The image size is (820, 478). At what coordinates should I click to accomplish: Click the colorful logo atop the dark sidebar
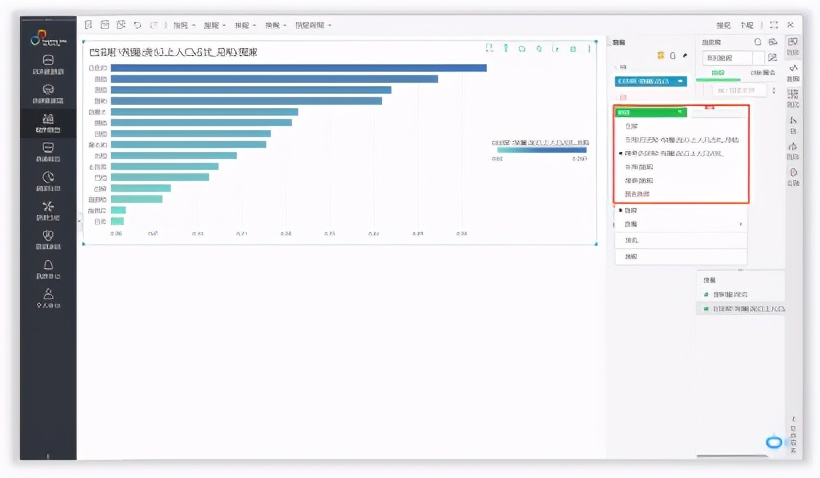pyautogui.click(x=48, y=38)
